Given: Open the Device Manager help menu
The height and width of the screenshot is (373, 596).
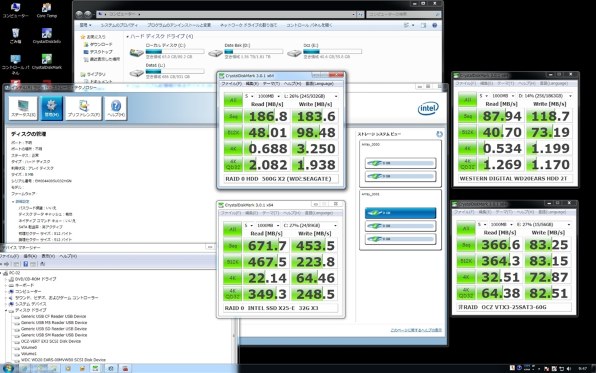Looking at the screenshot, I should click(68, 256).
